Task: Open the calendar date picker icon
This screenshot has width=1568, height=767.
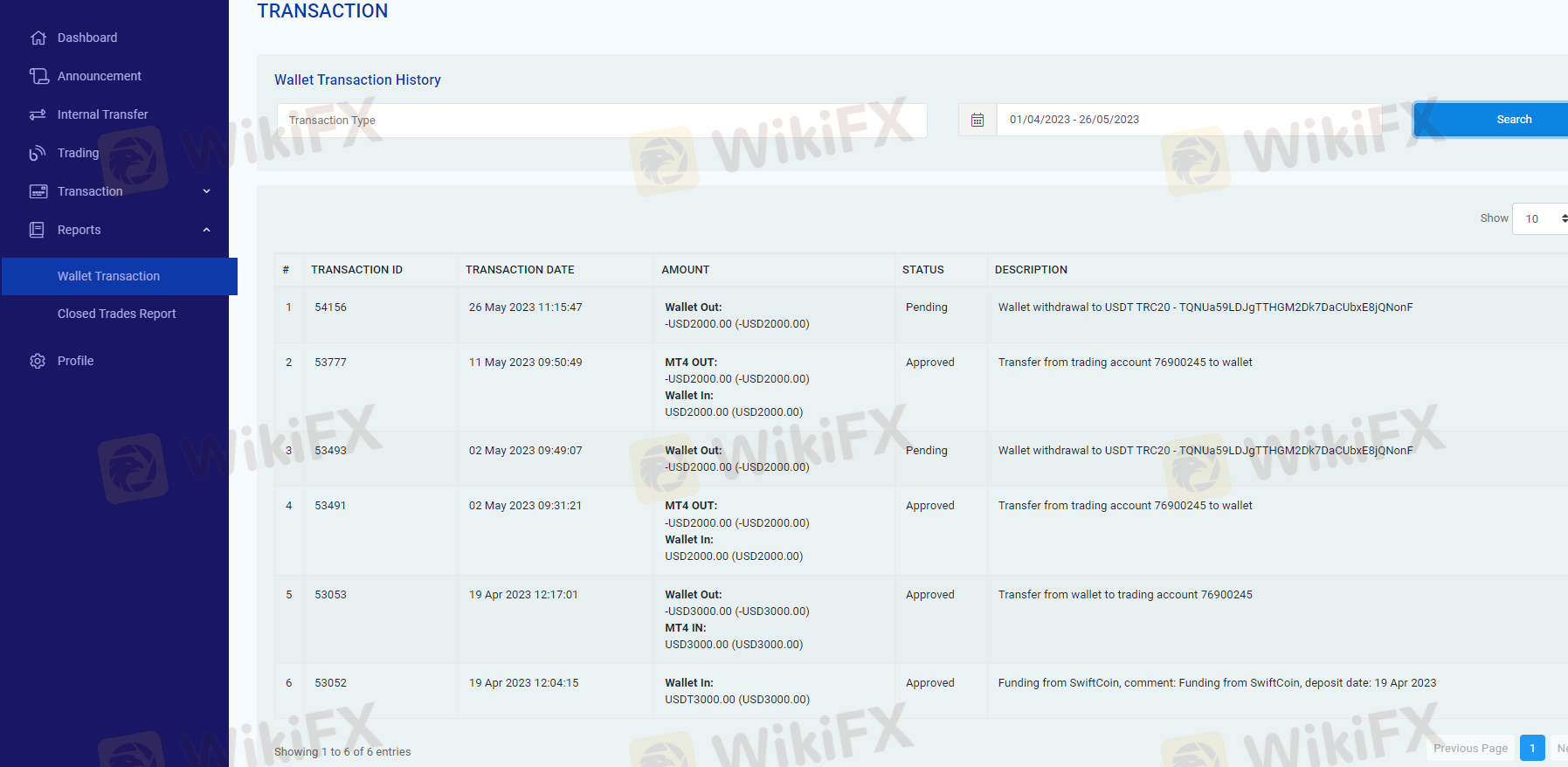Action: pyautogui.click(x=977, y=120)
